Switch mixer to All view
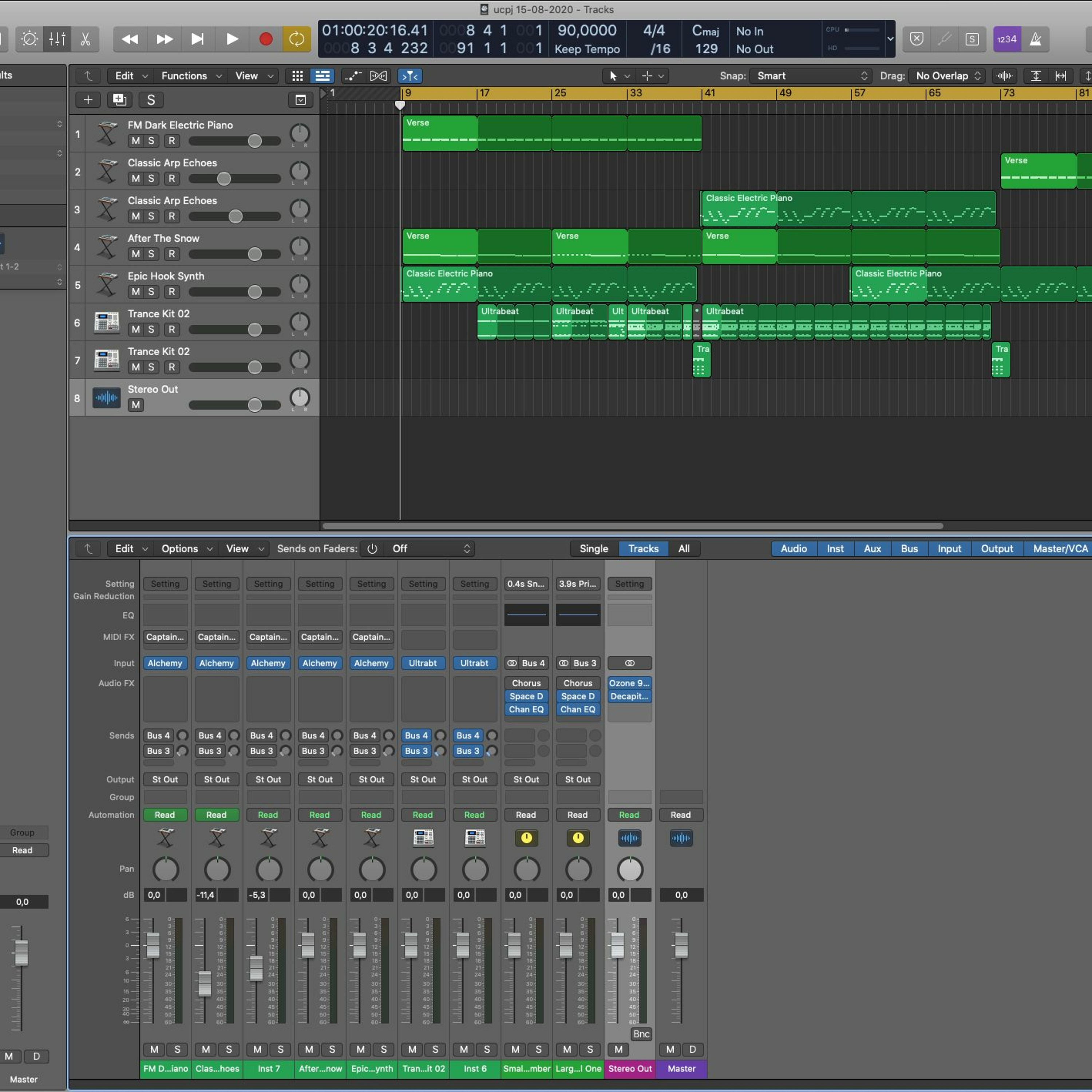Image resolution: width=1092 pixels, height=1092 pixels. 683,548
